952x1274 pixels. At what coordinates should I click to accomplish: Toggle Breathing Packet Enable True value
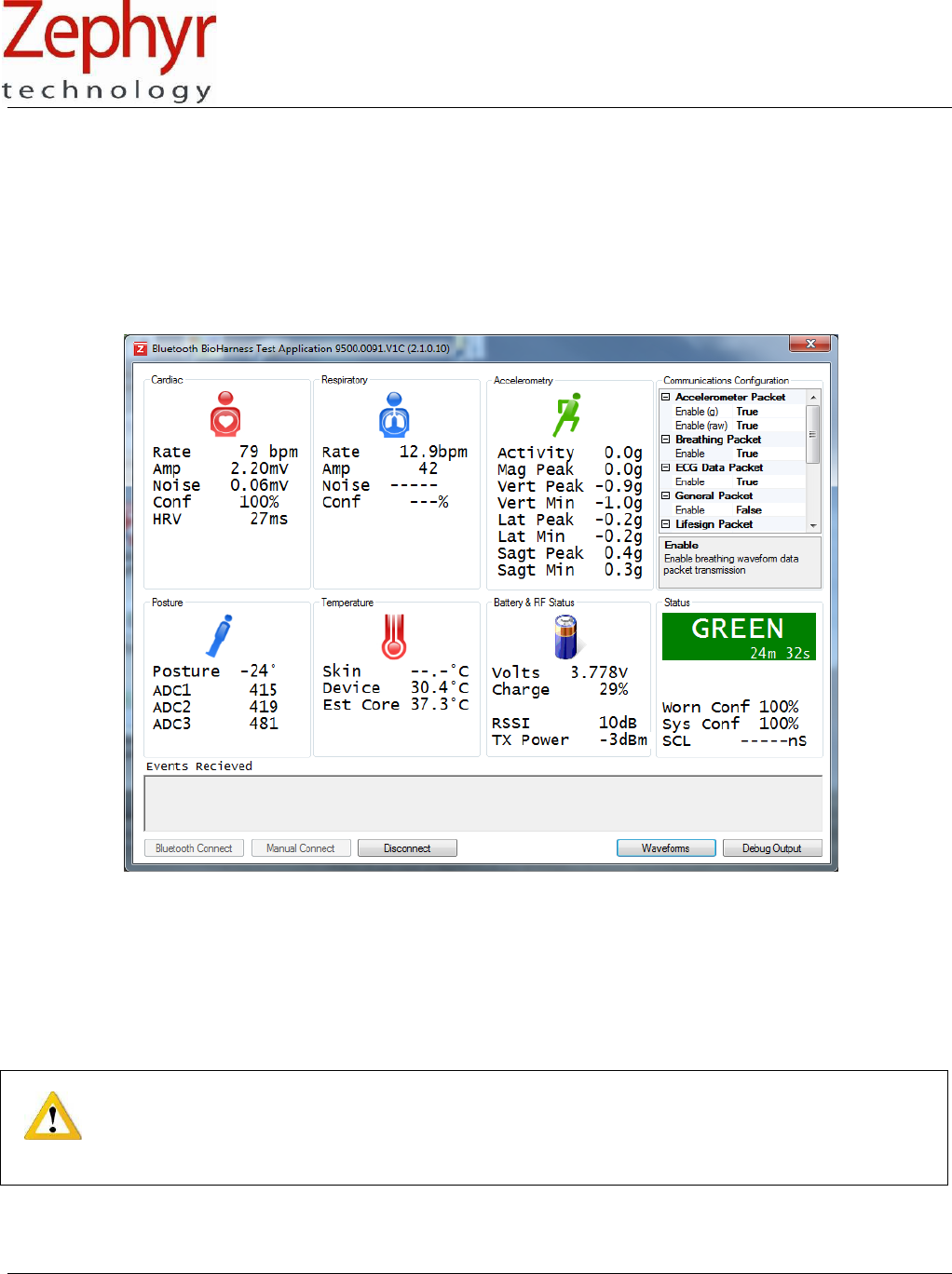point(747,454)
